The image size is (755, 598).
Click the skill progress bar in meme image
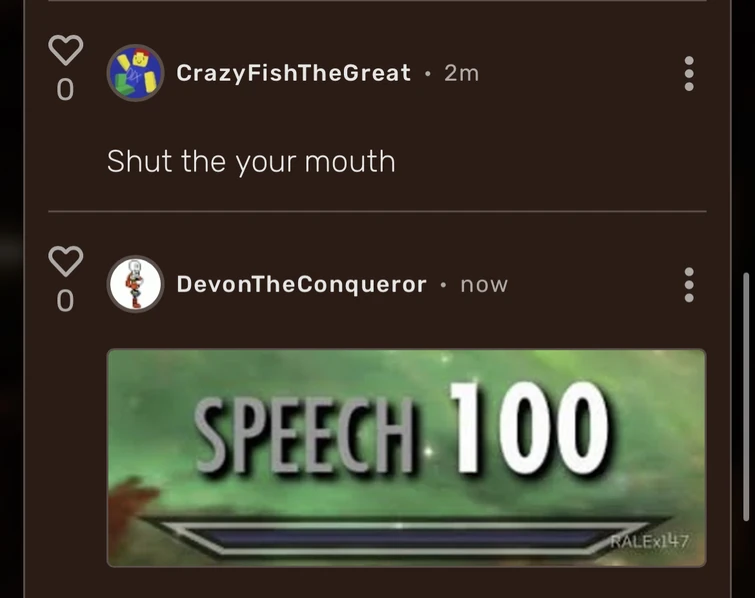(399, 536)
